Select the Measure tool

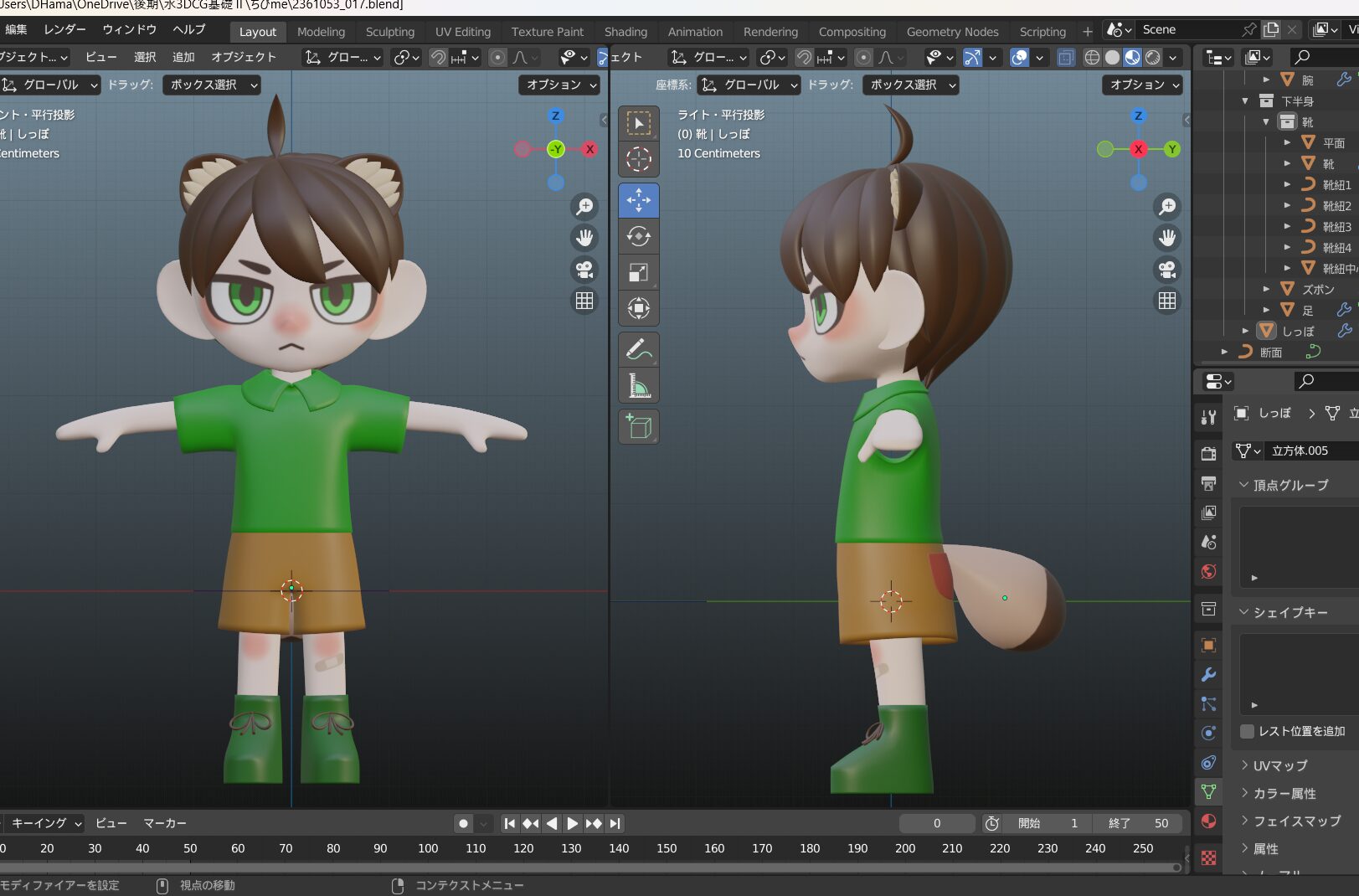coord(639,386)
